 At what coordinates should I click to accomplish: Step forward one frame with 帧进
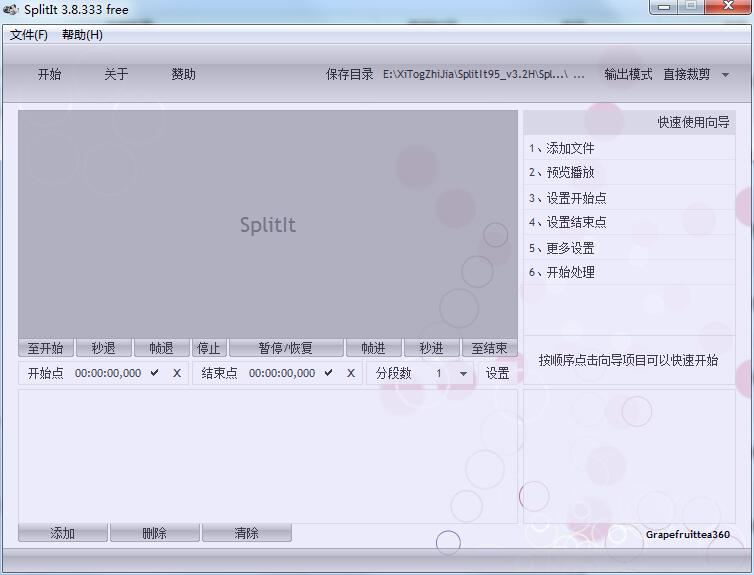pyautogui.click(x=373, y=348)
